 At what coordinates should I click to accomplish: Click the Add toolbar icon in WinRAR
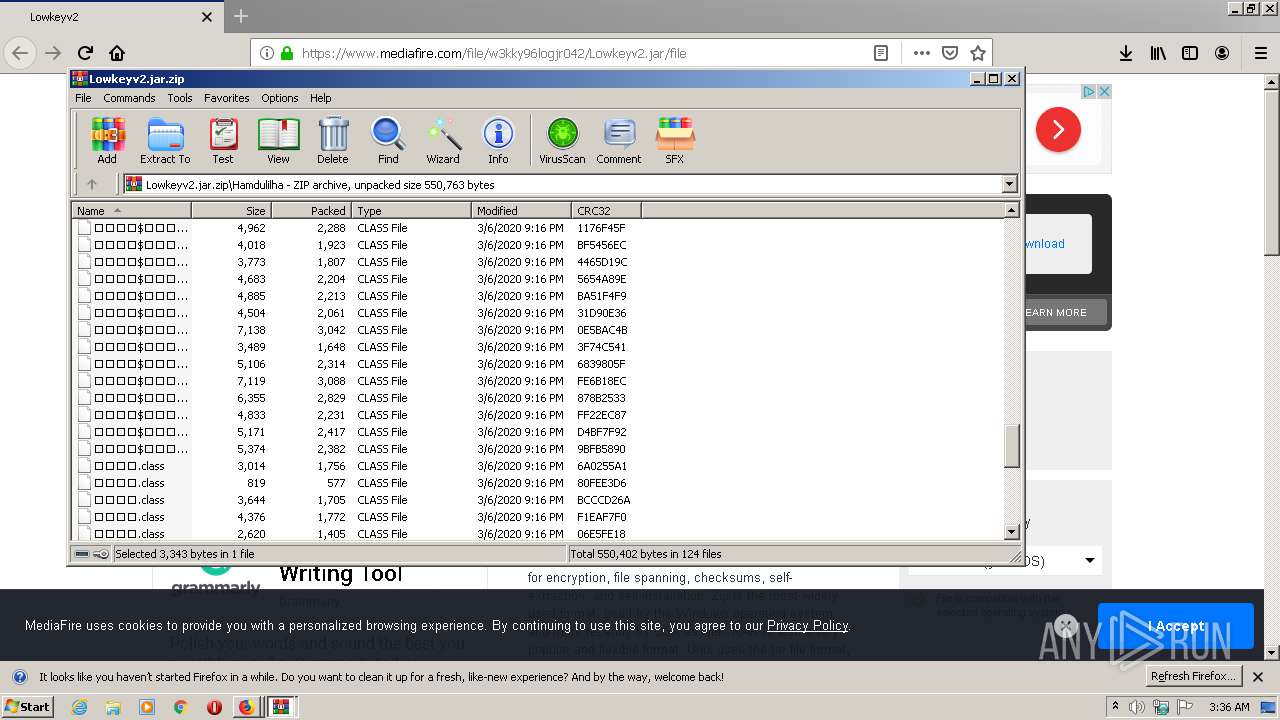[107, 140]
